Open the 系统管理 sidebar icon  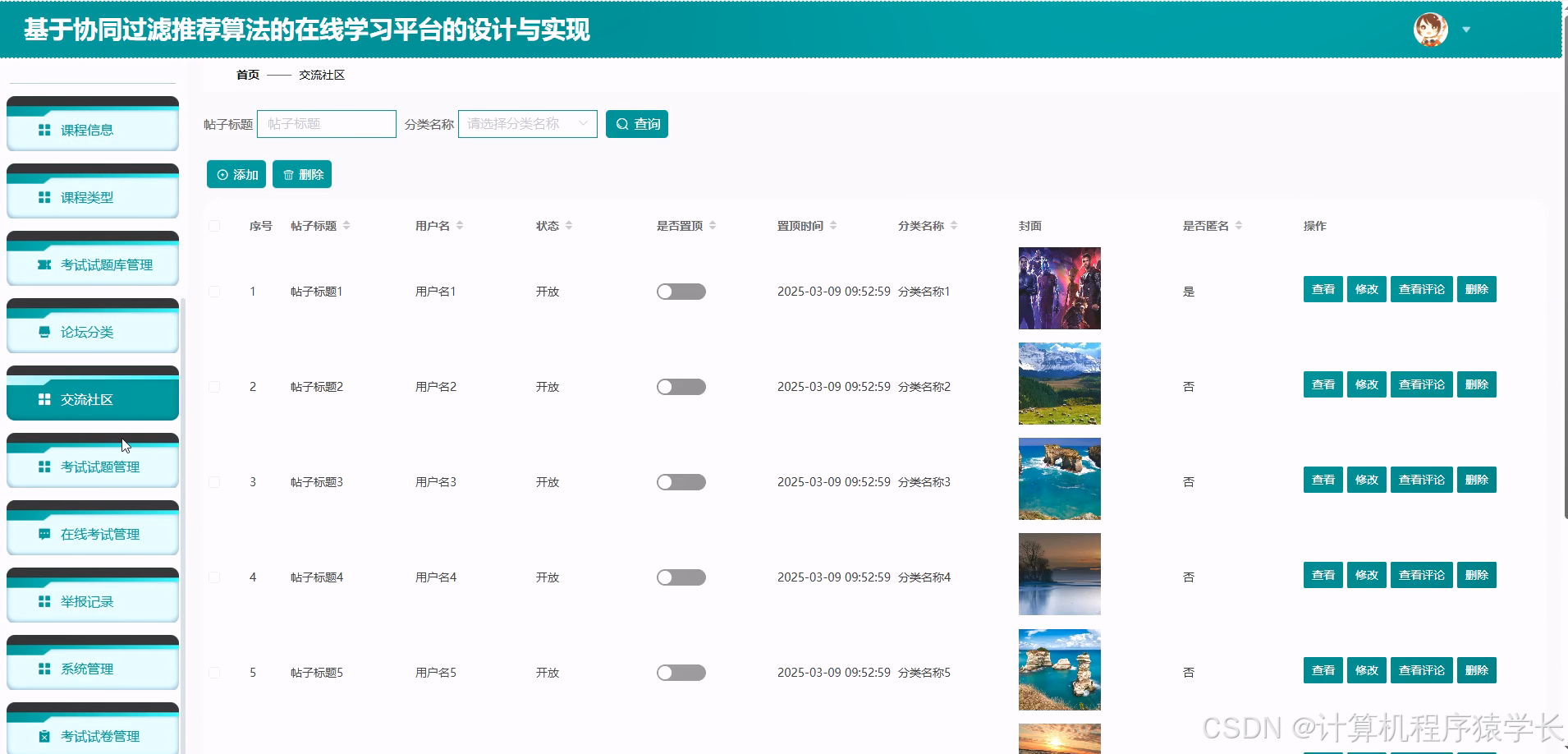point(44,668)
